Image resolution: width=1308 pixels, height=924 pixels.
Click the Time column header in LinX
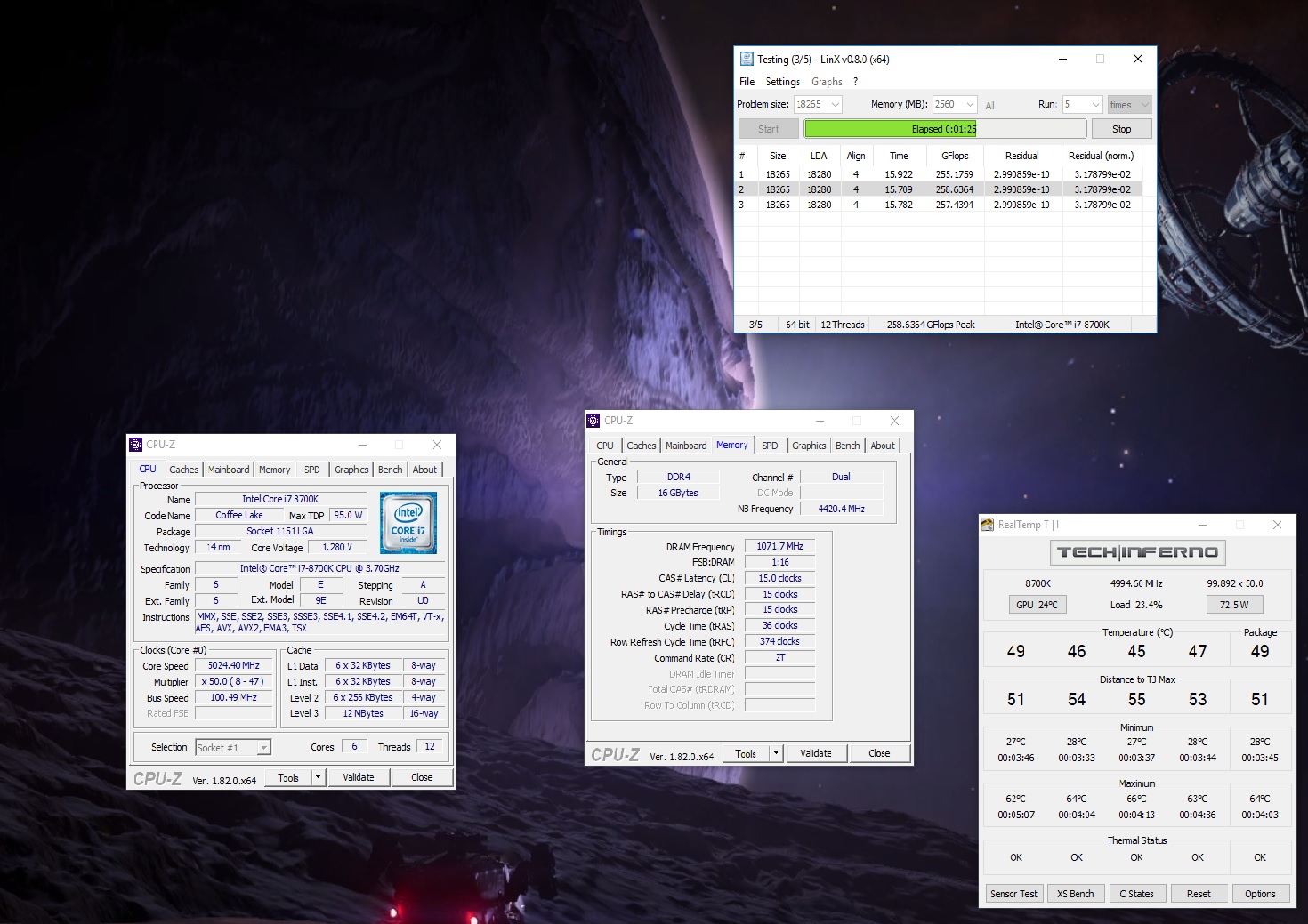point(899,156)
